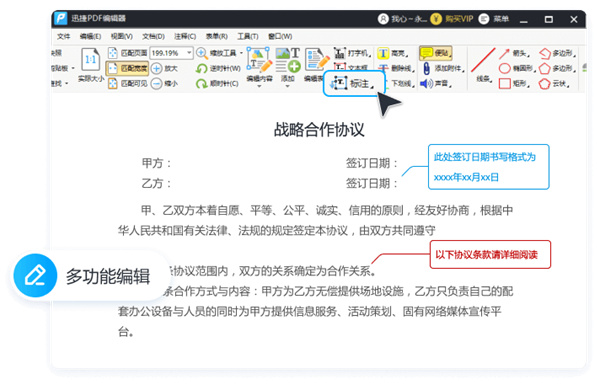Expand the 剪贴板 clipboard dropdown
600x385 pixels.
[73, 69]
